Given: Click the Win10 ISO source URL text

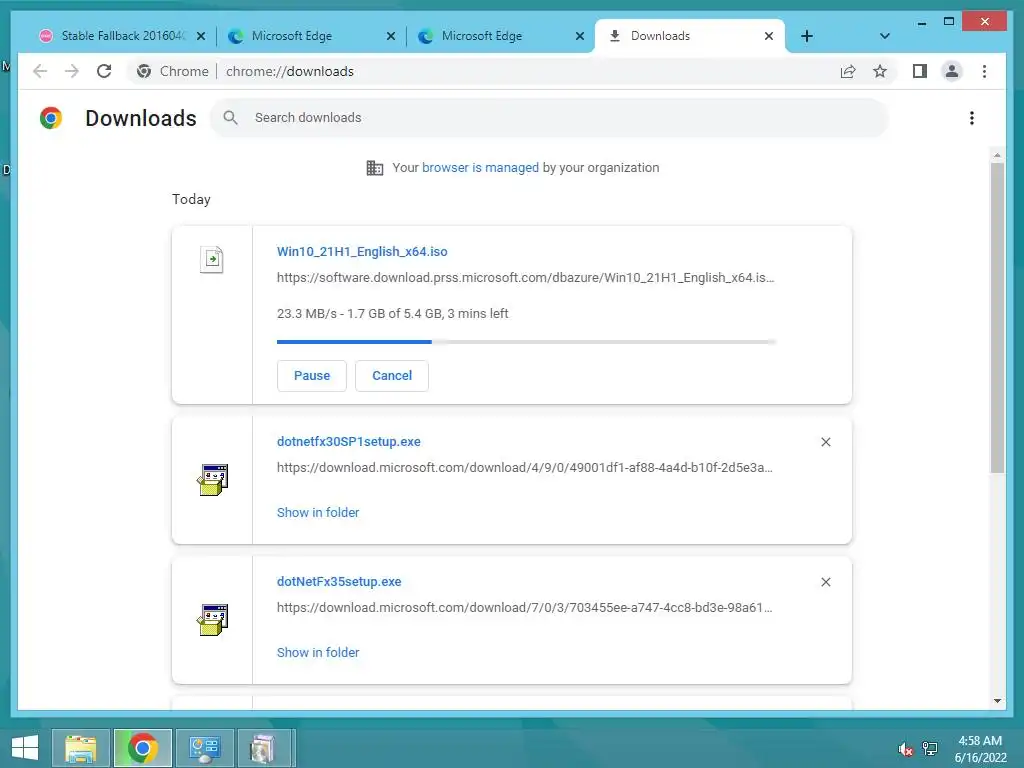Looking at the screenshot, I should point(525,278).
